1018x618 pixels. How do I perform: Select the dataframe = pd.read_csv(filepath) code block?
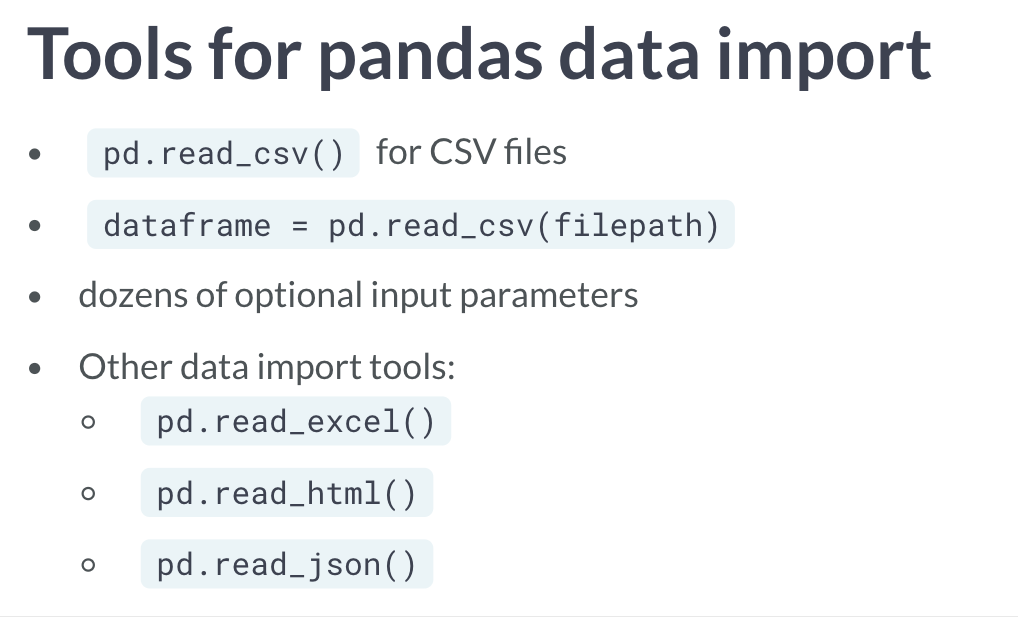(411, 225)
